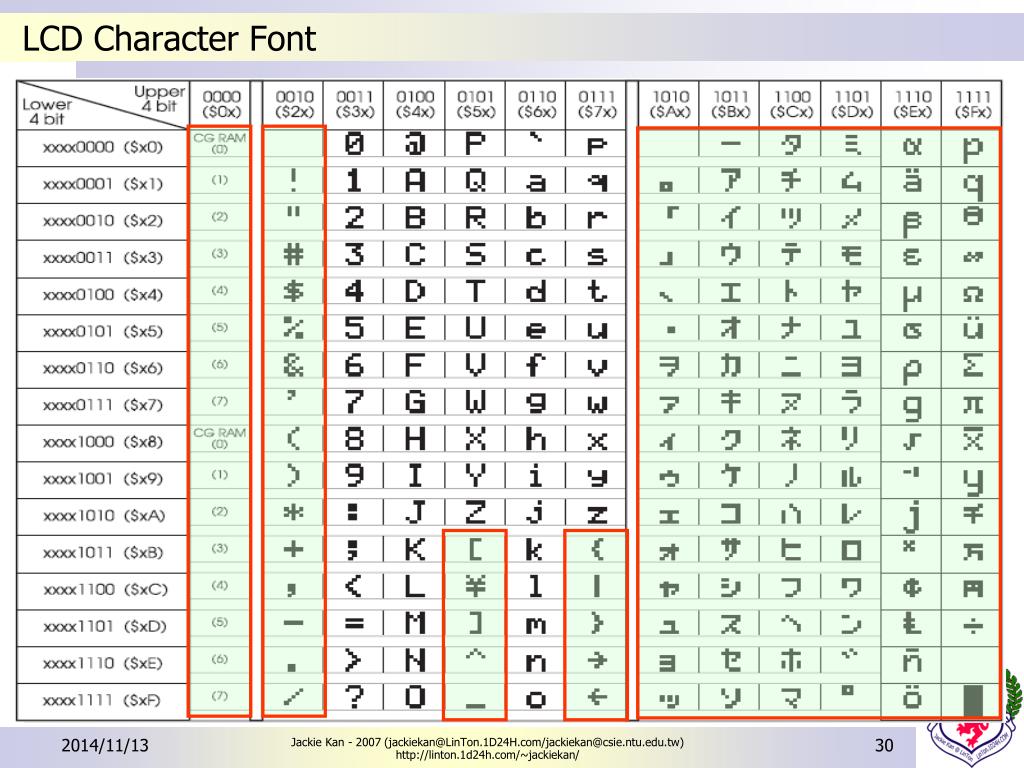Click the date '2014/11/13' in the footer
The width and height of the screenshot is (1024, 768).
click(105, 745)
